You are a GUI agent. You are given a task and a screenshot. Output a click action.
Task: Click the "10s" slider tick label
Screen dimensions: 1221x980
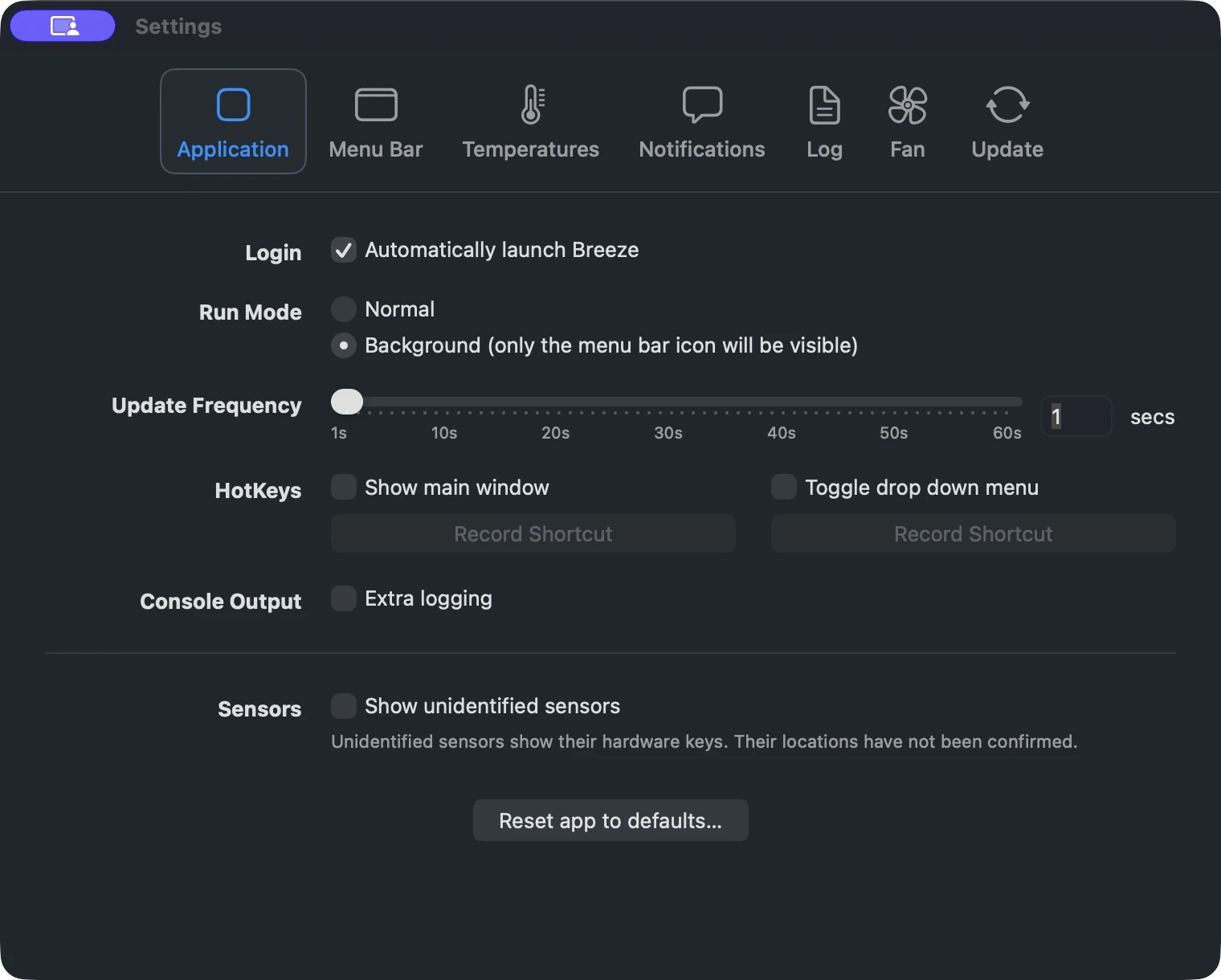click(x=444, y=433)
